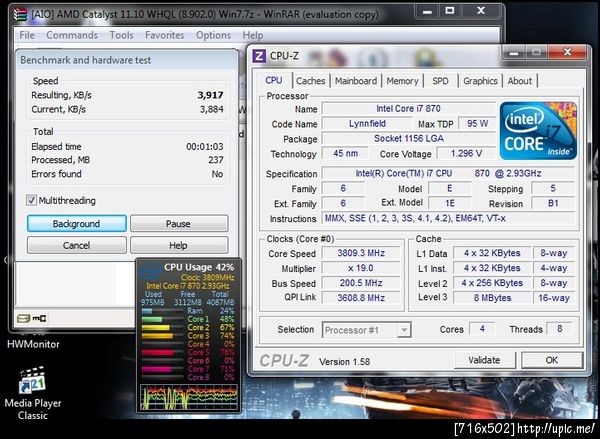The height and width of the screenshot is (439, 600).
Task: Click the Ram usage bar in CPU gadget
Action: tap(161, 311)
